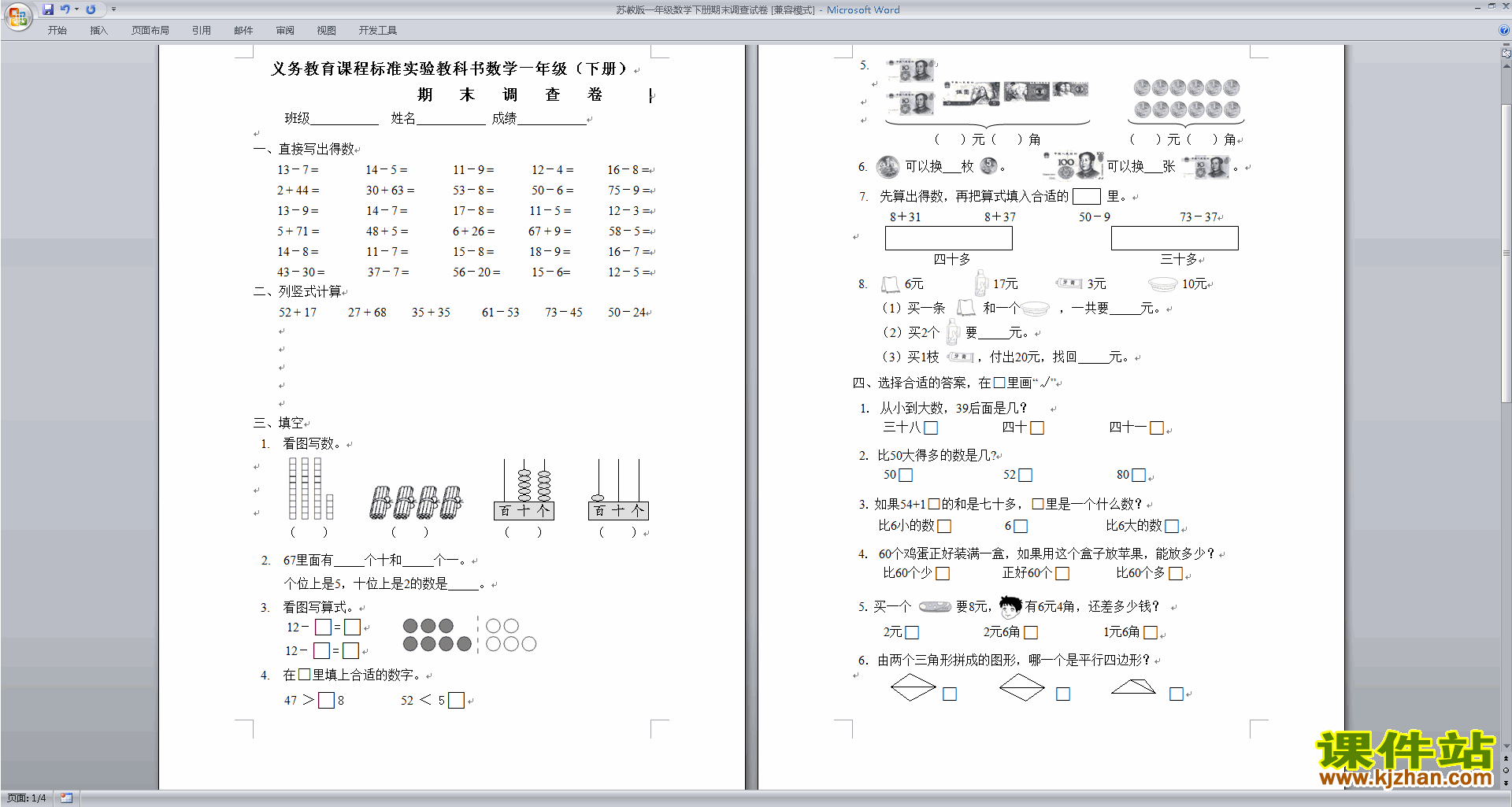The height and width of the screenshot is (807, 1512).
Task: Click the blank box after 47 >
Action: point(327,701)
